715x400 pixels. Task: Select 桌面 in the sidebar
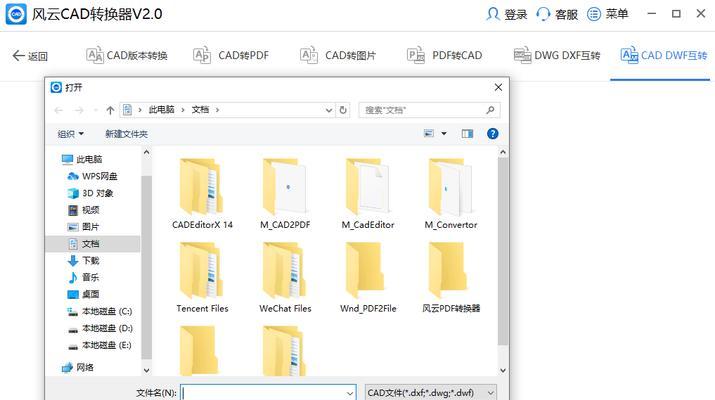(x=84, y=294)
